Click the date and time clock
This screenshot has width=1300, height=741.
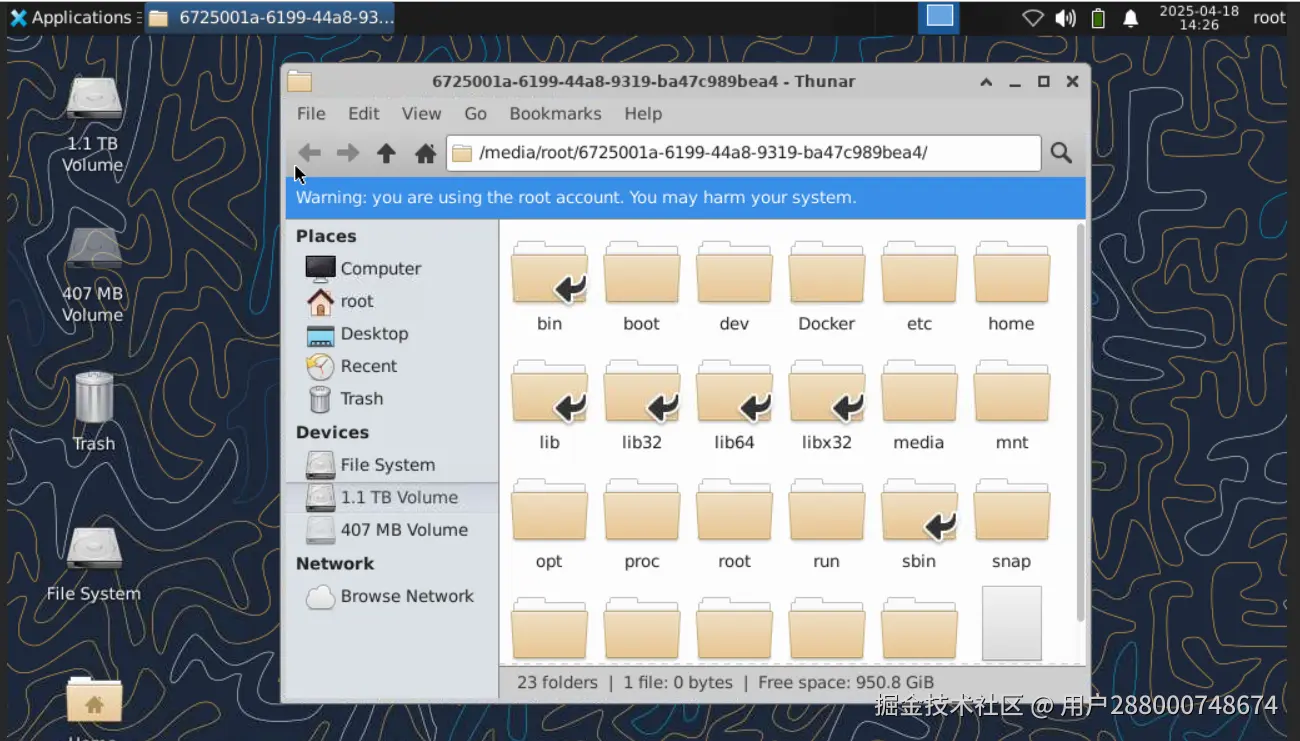click(x=1199, y=17)
